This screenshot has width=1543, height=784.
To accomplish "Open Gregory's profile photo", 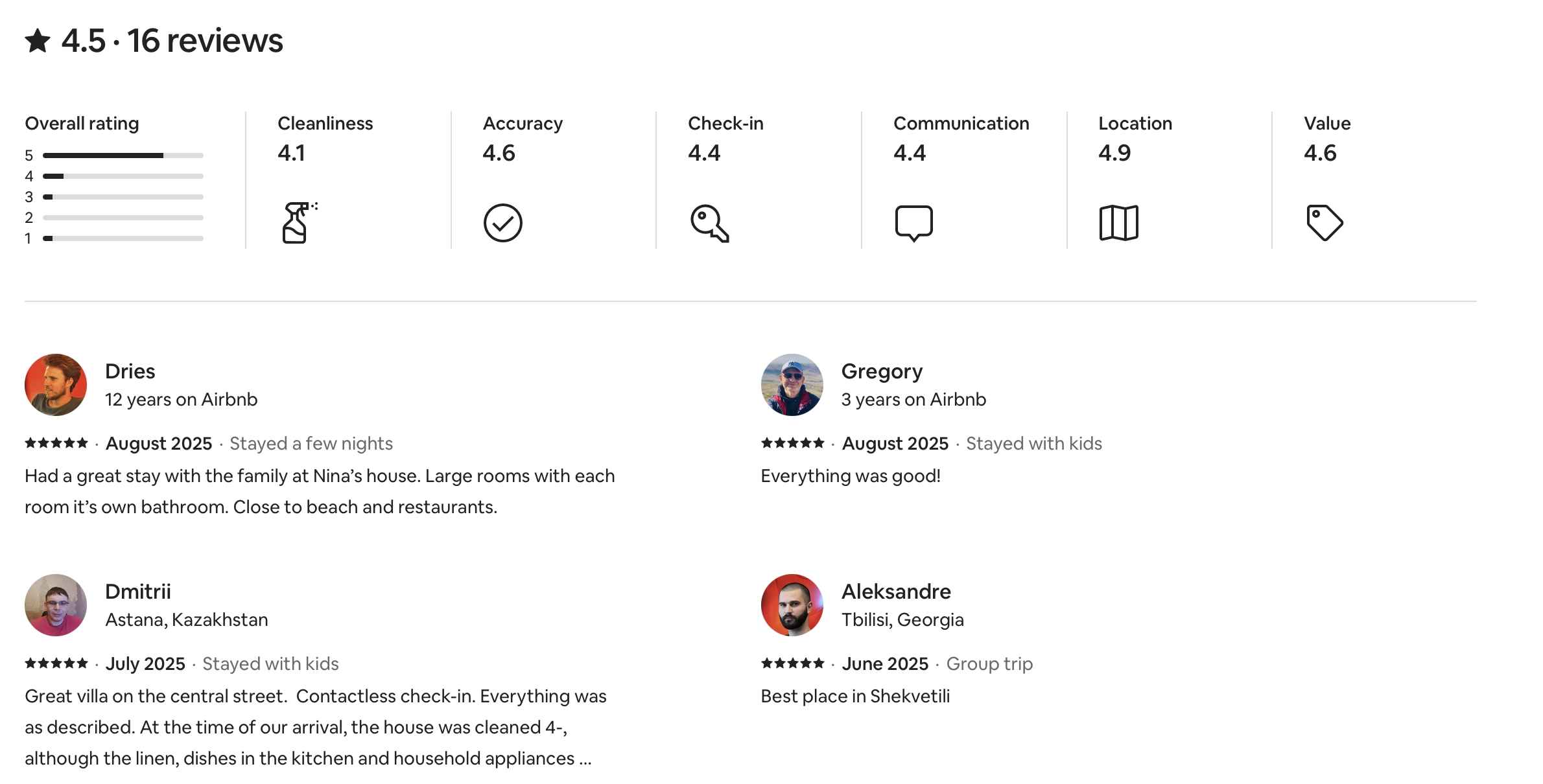I will coord(792,385).
